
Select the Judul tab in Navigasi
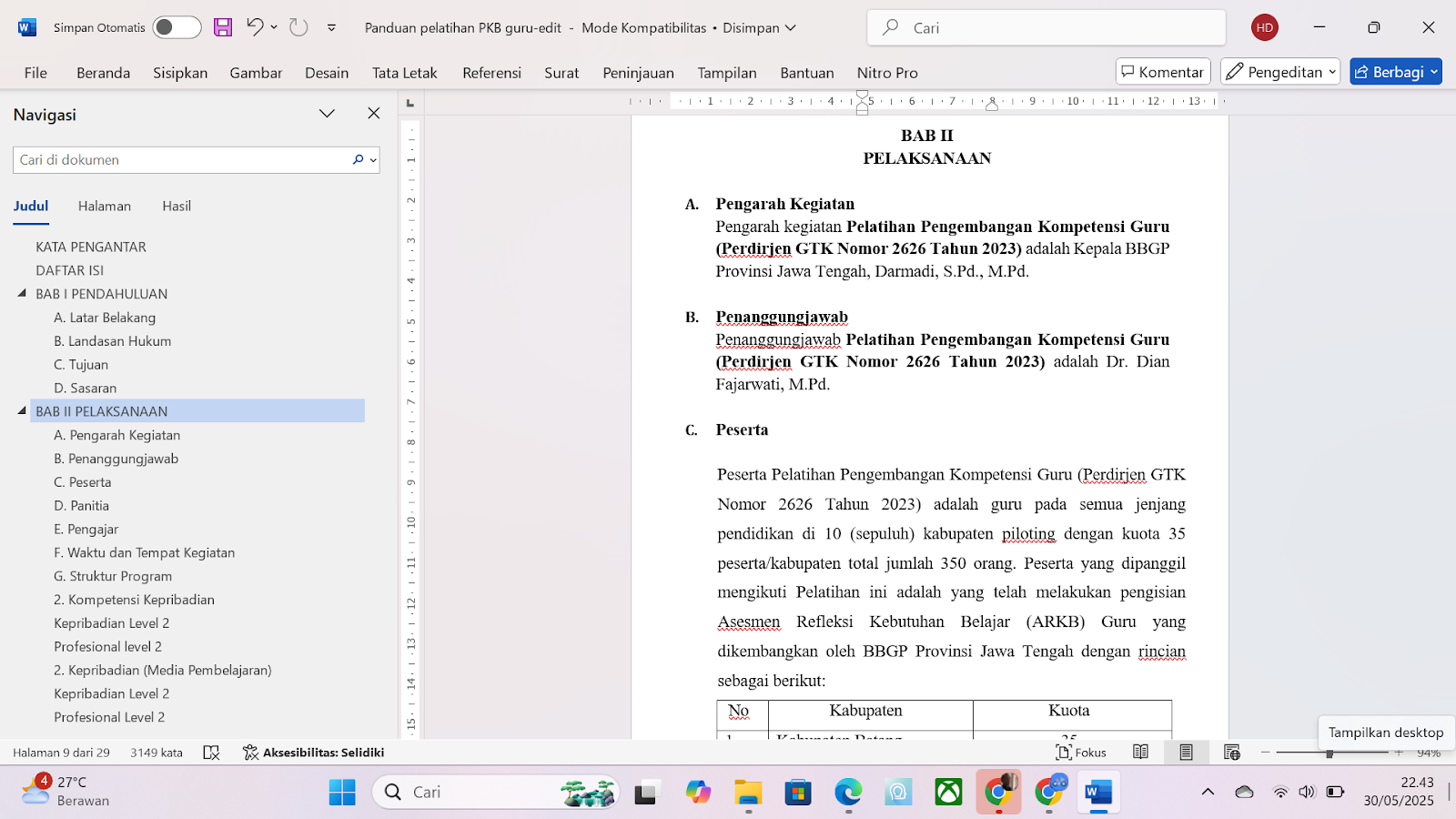point(31,207)
